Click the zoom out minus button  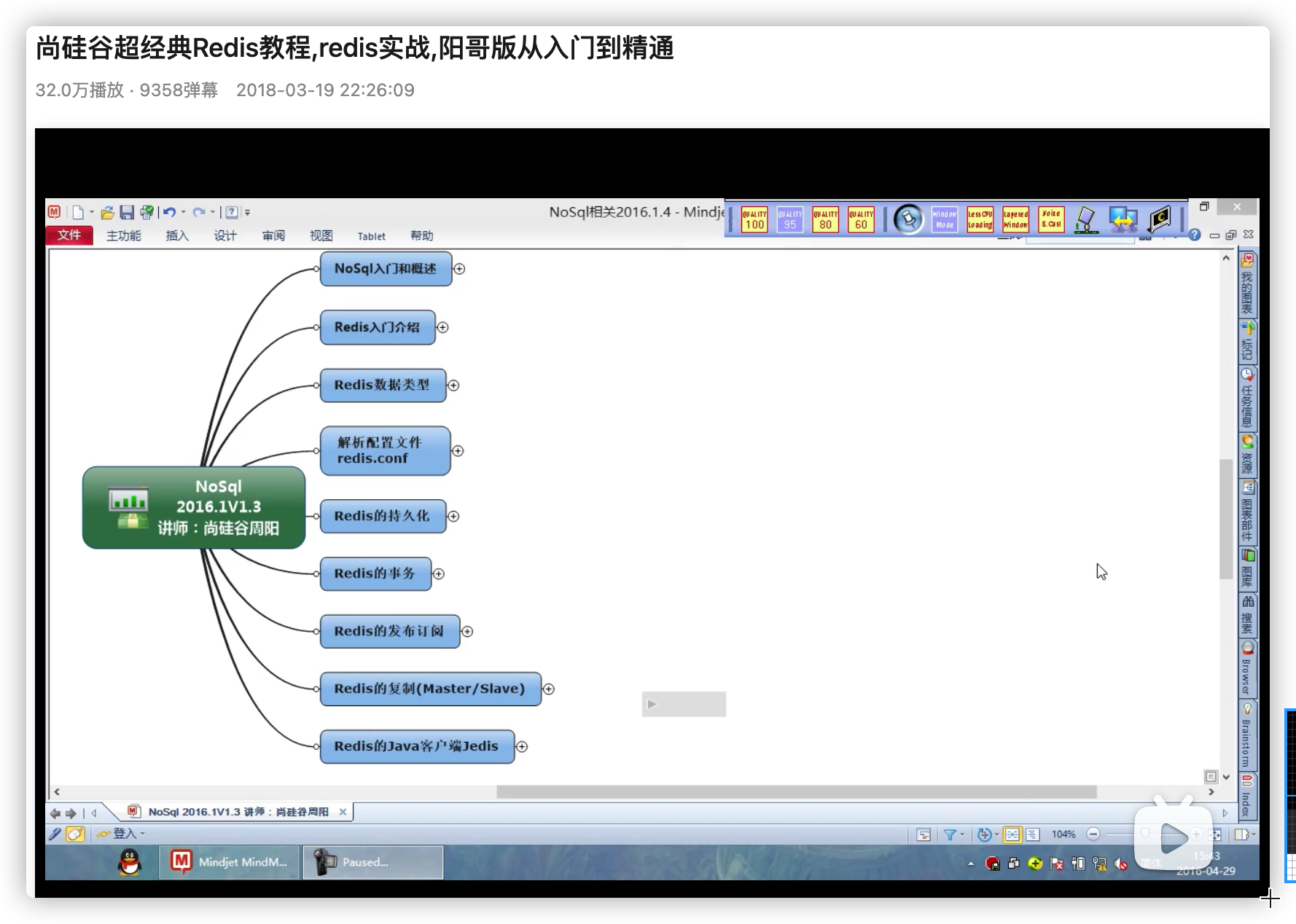click(1093, 834)
